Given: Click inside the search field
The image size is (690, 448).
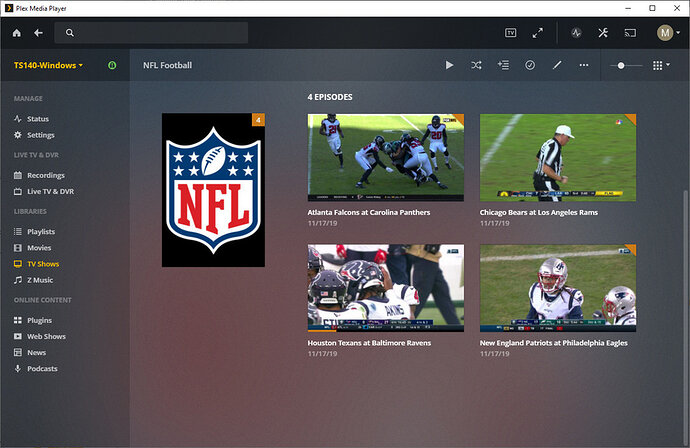Looking at the screenshot, I should [151, 33].
